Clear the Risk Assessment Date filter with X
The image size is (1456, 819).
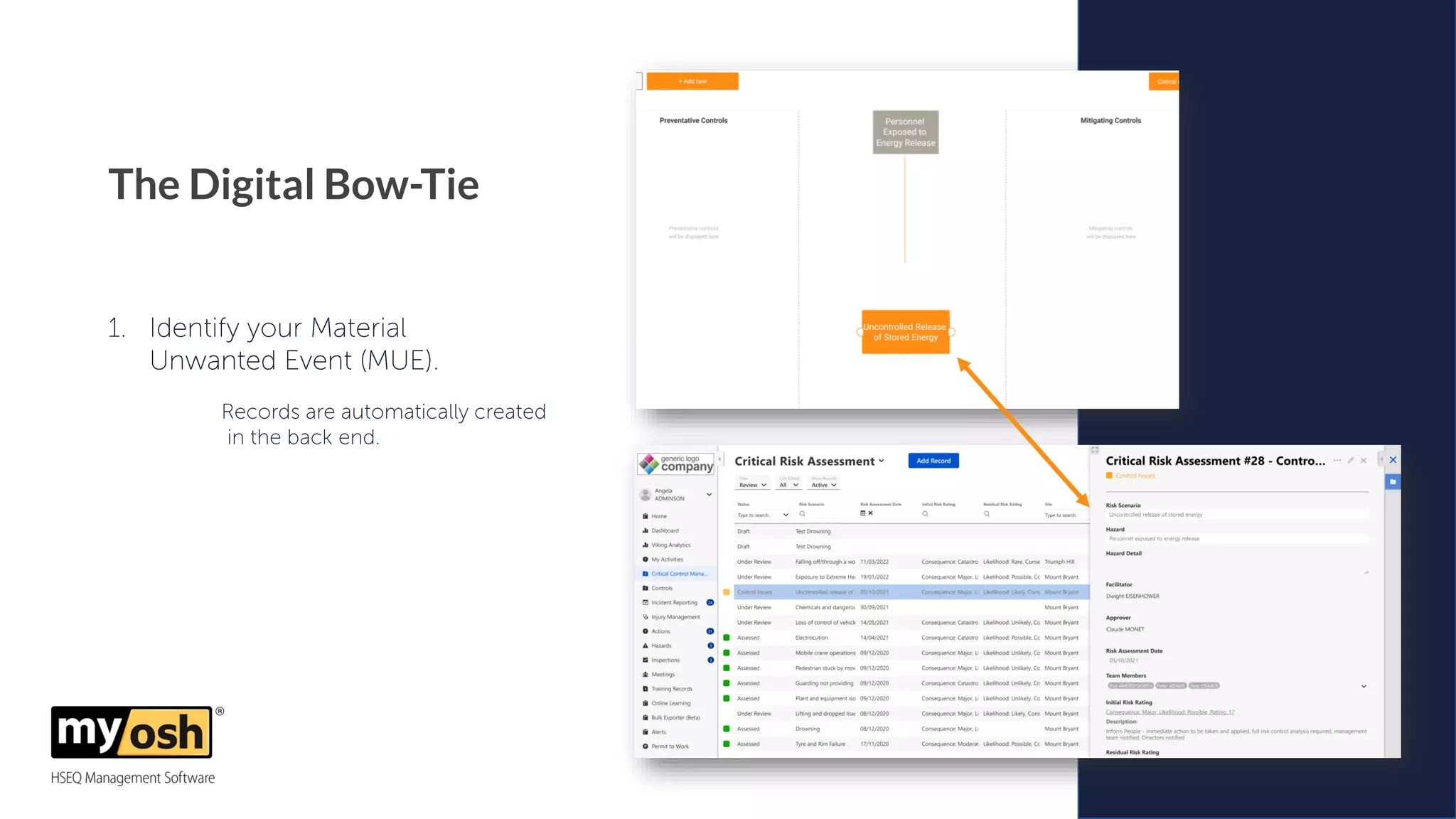pos(870,513)
